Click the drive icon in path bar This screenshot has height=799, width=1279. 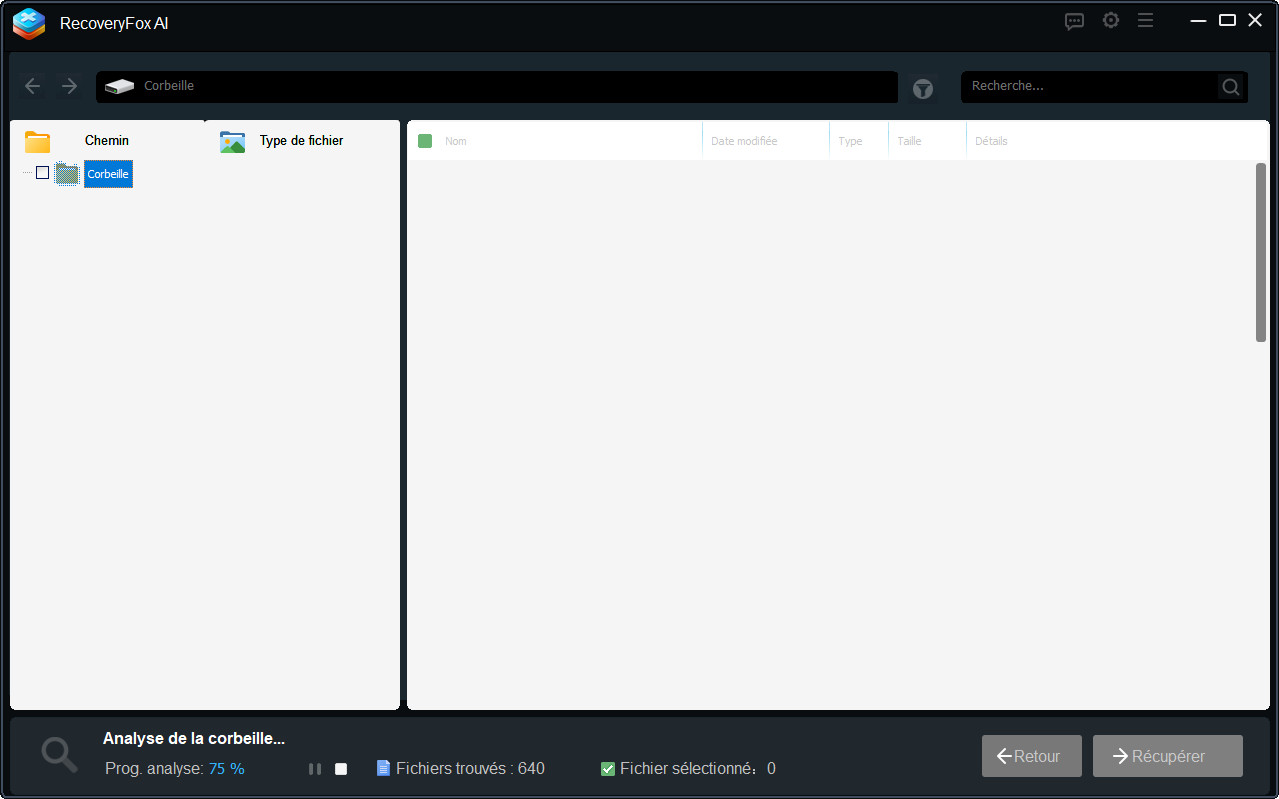coord(119,87)
